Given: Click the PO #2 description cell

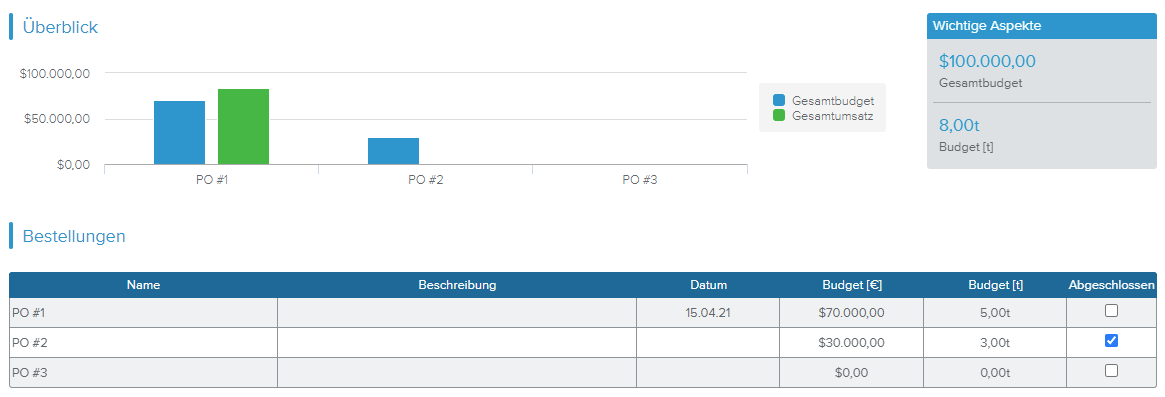Looking at the screenshot, I should [457, 343].
